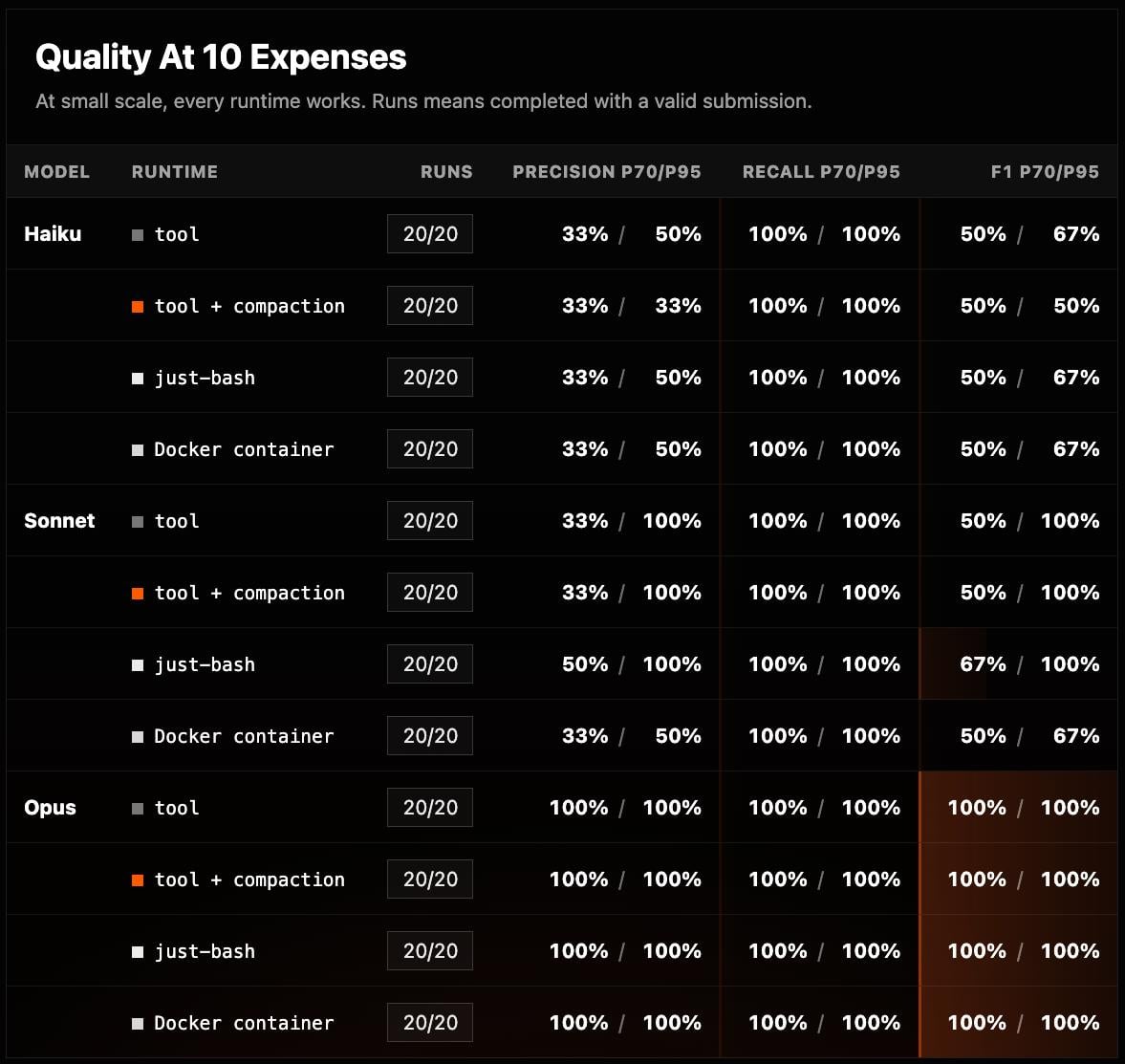This screenshot has width=1125, height=1064.
Task: Select the F1 P70/P95 column header
Action: 1045,171
